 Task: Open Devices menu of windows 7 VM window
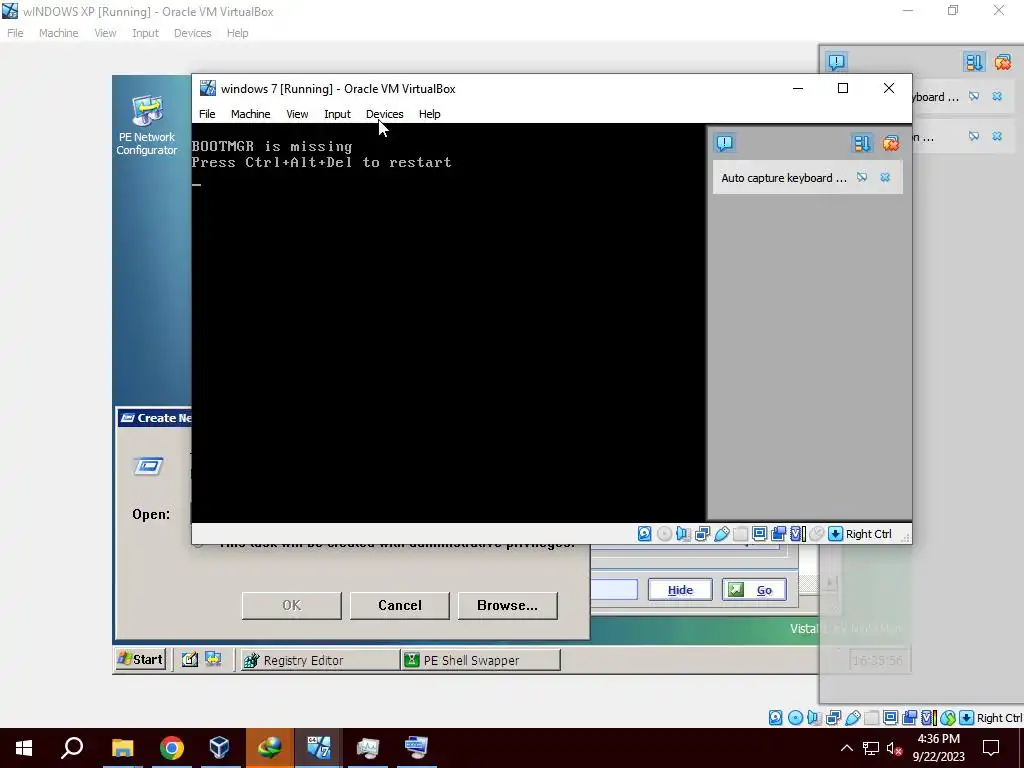pos(385,114)
